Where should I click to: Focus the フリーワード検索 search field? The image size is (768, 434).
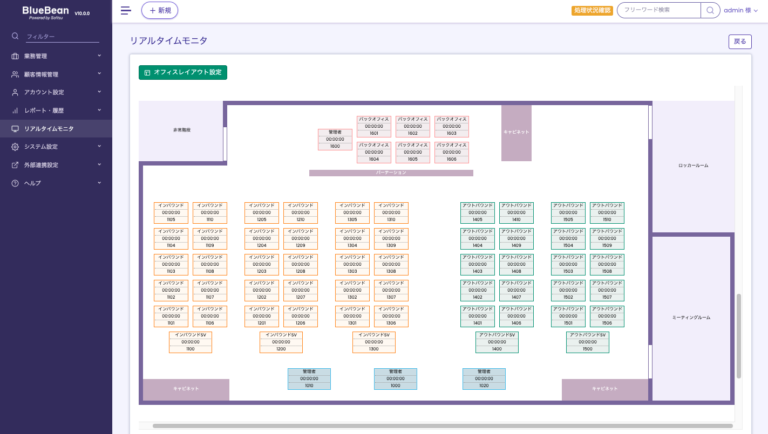coord(658,10)
